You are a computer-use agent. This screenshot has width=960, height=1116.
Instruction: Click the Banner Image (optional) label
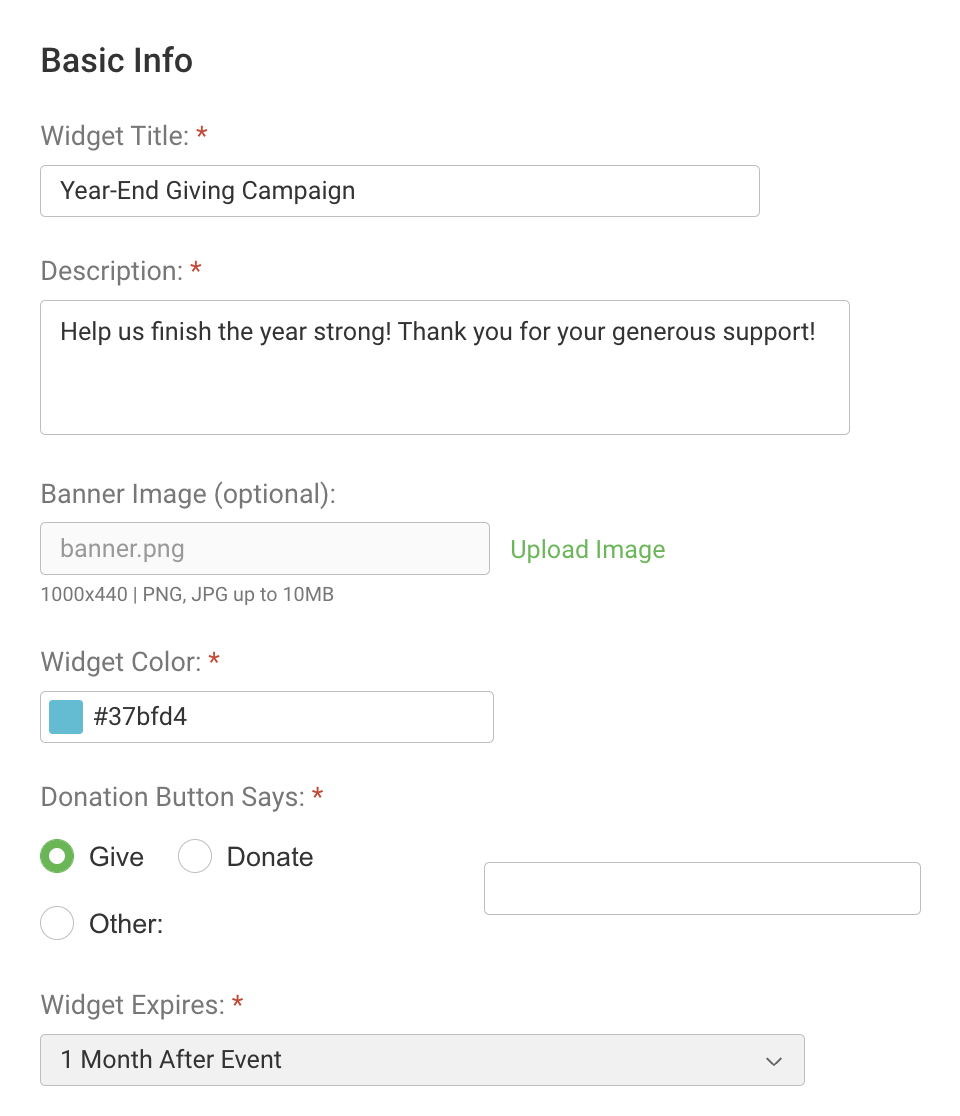pos(187,494)
